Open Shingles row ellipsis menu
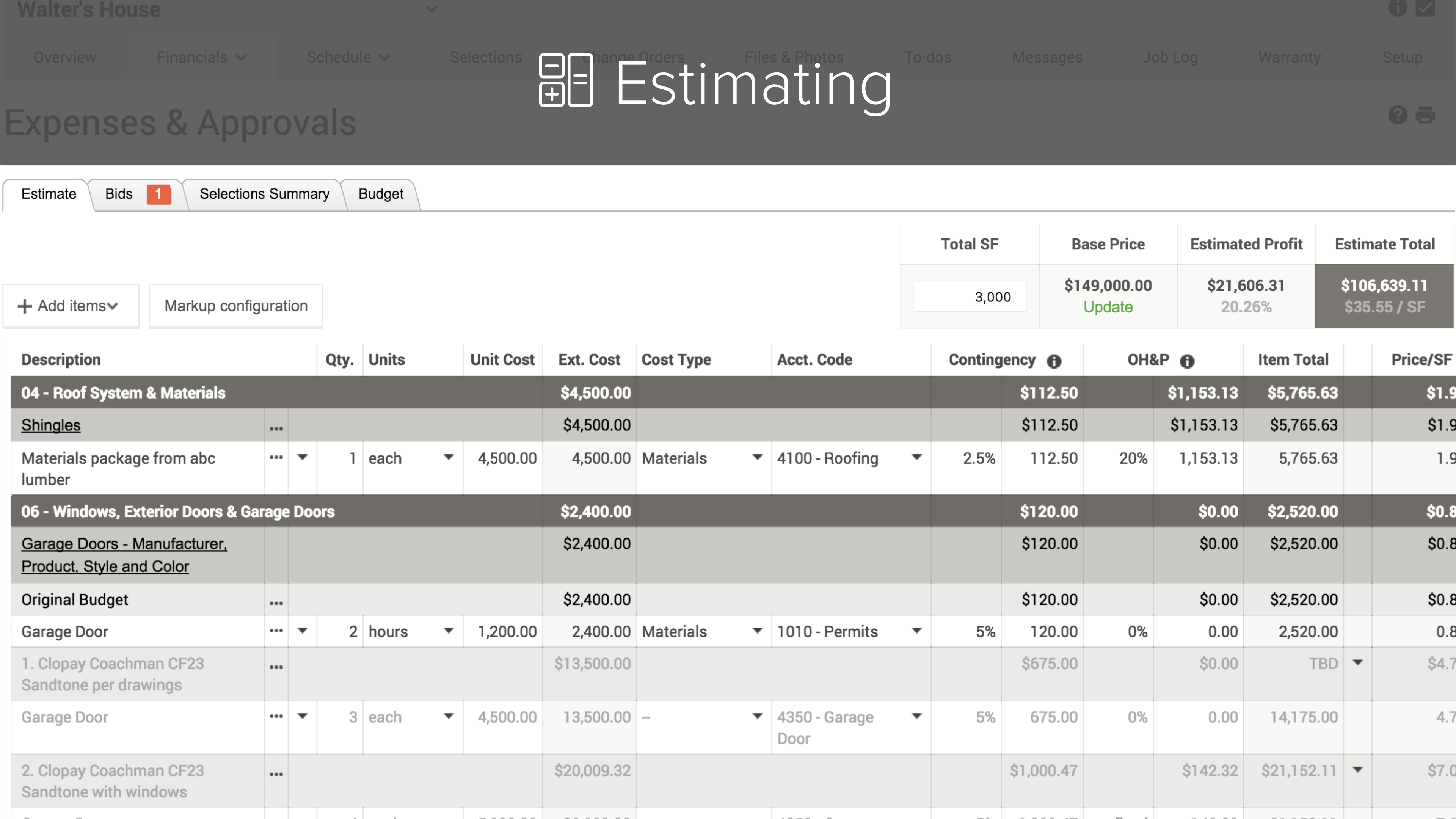The image size is (1456, 819). coord(276,428)
